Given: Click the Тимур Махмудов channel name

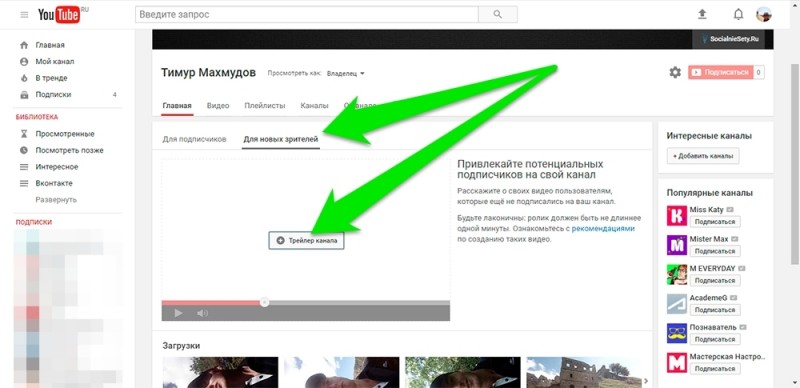Looking at the screenshot, I should (208, 72).
